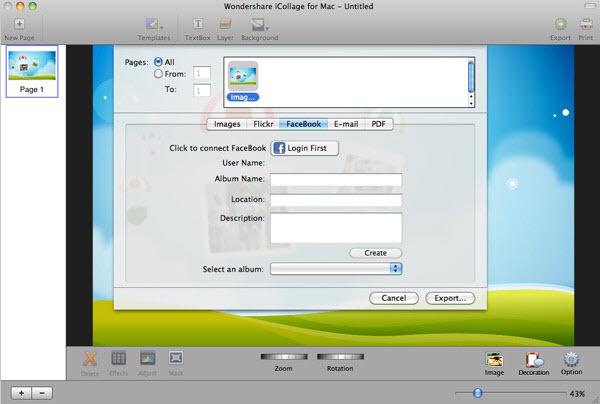Open the Effects icon in bottom bar
This screenshot has width=600, height=404.
[118, 358]
